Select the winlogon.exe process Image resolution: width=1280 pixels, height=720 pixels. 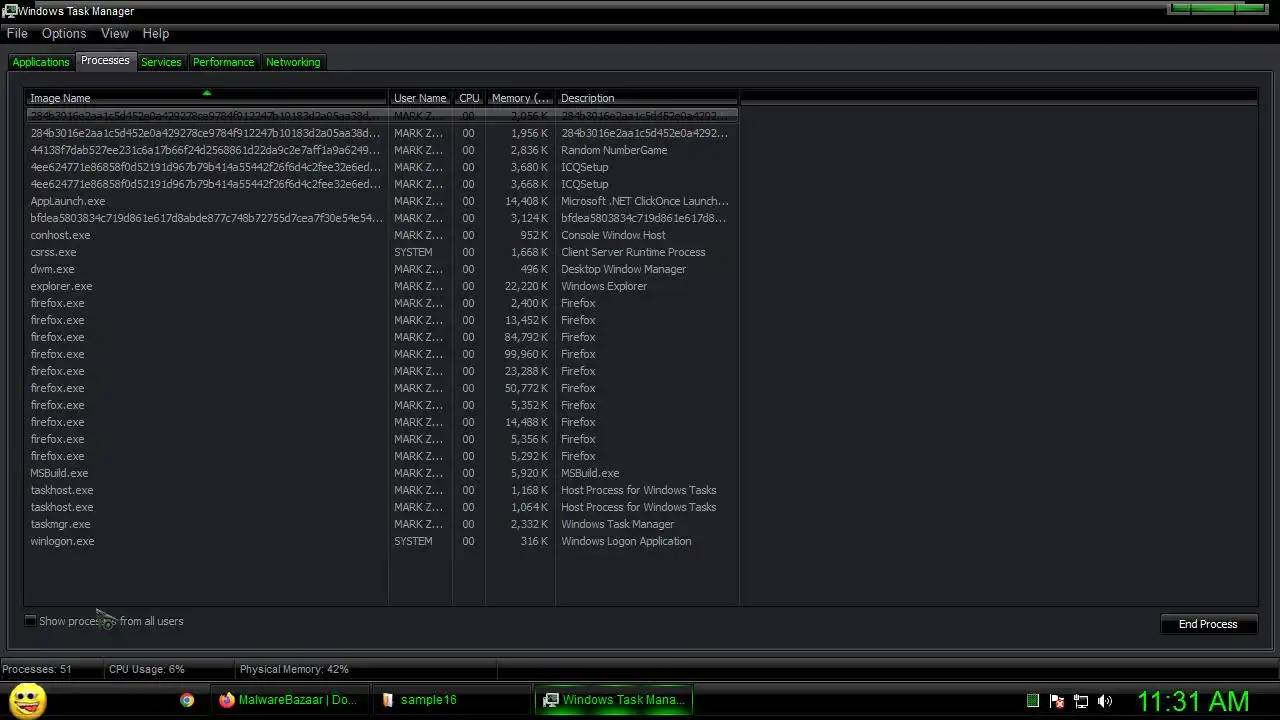tap(62, 541)
